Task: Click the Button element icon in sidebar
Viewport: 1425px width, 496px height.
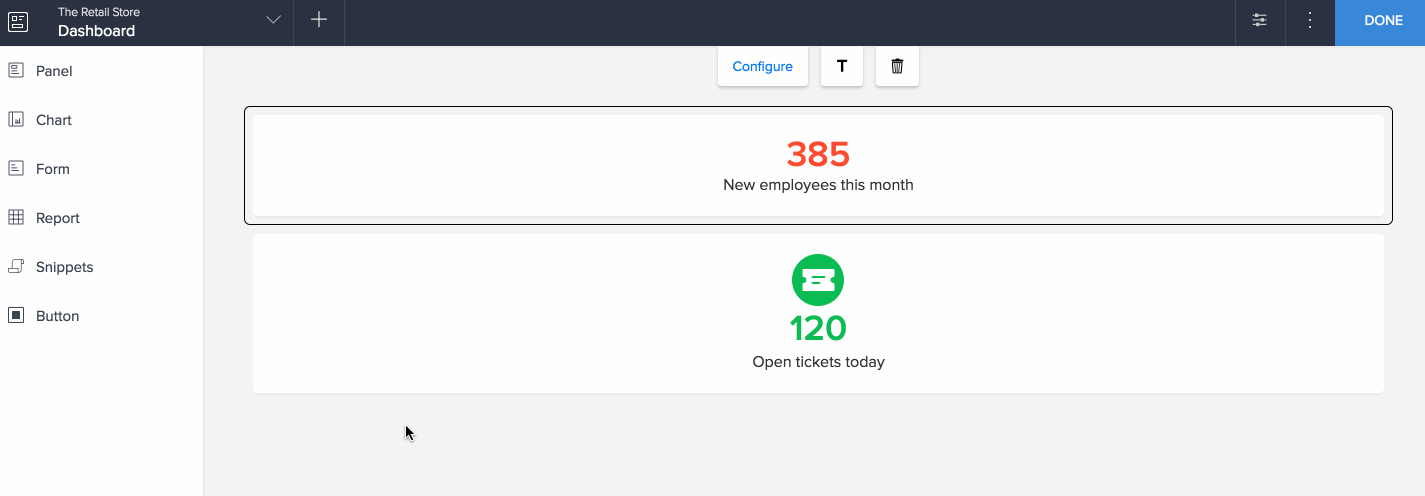Action: [16, 316]
